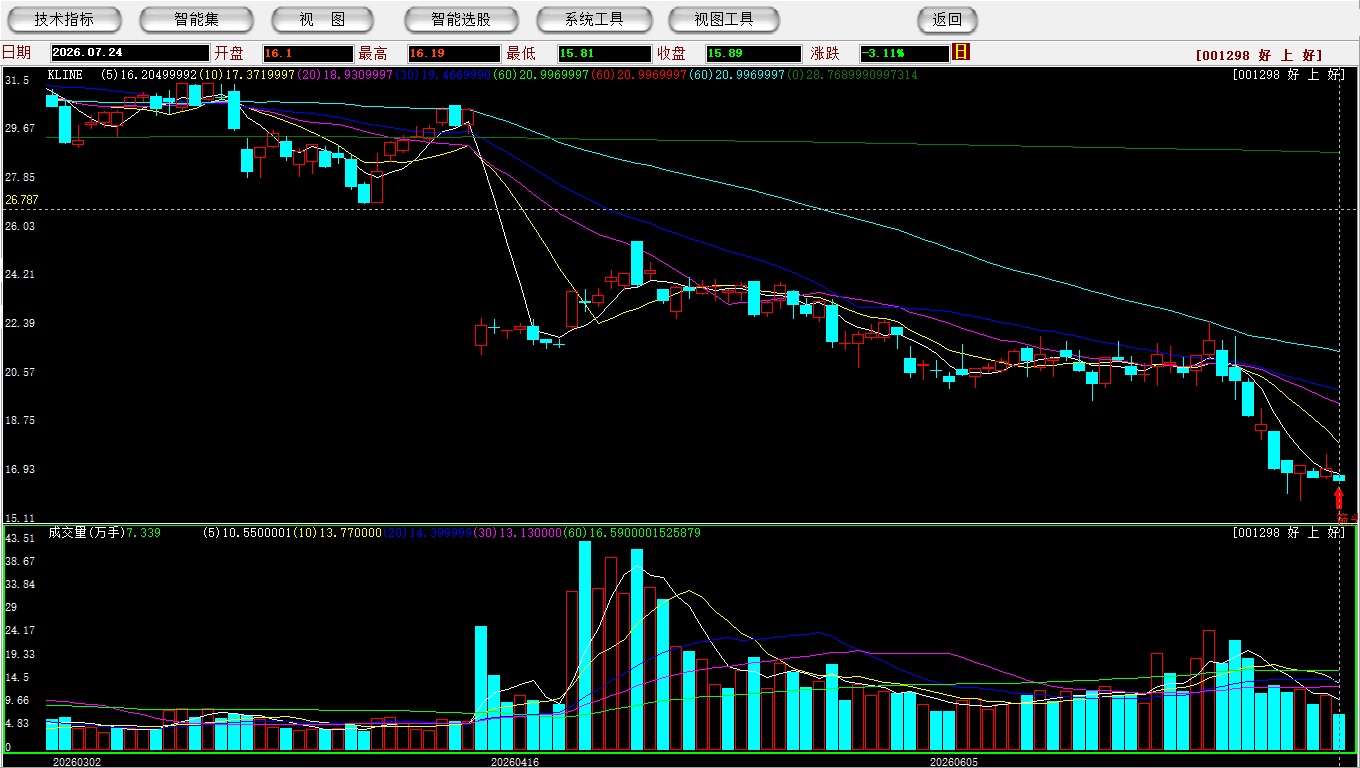Open the 技术指标 menu button
Image resolution: width=1360 pixels, height=768 pixels.
64,19
